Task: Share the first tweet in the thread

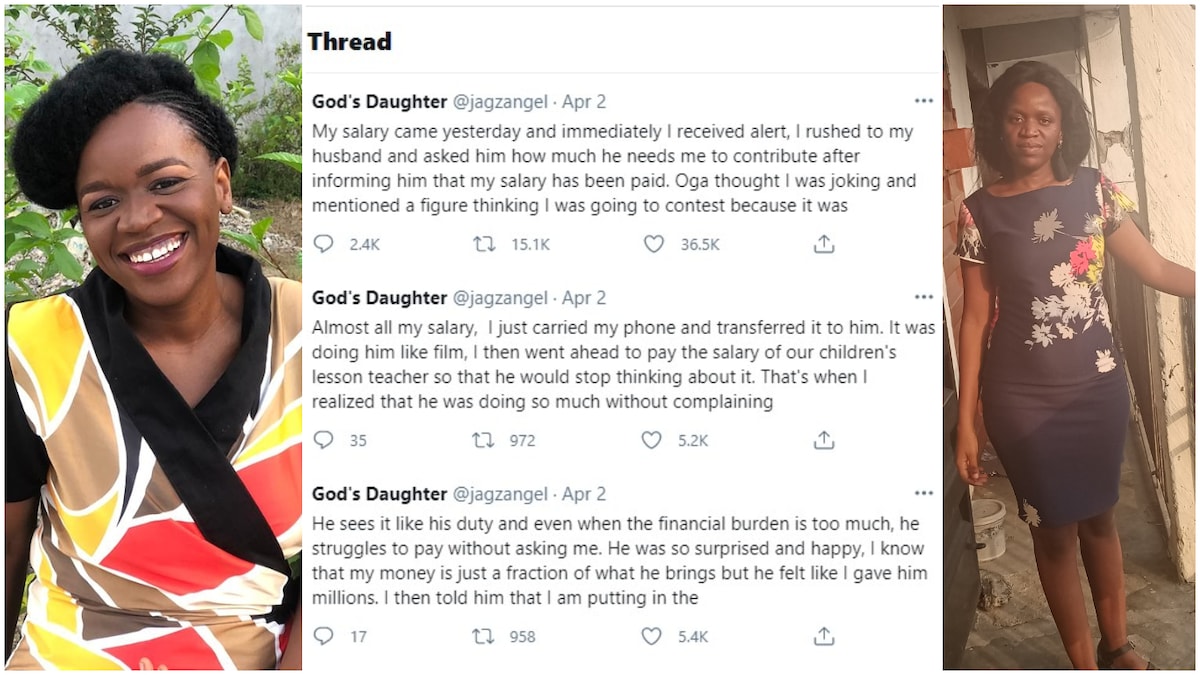Action: [823, 244]
